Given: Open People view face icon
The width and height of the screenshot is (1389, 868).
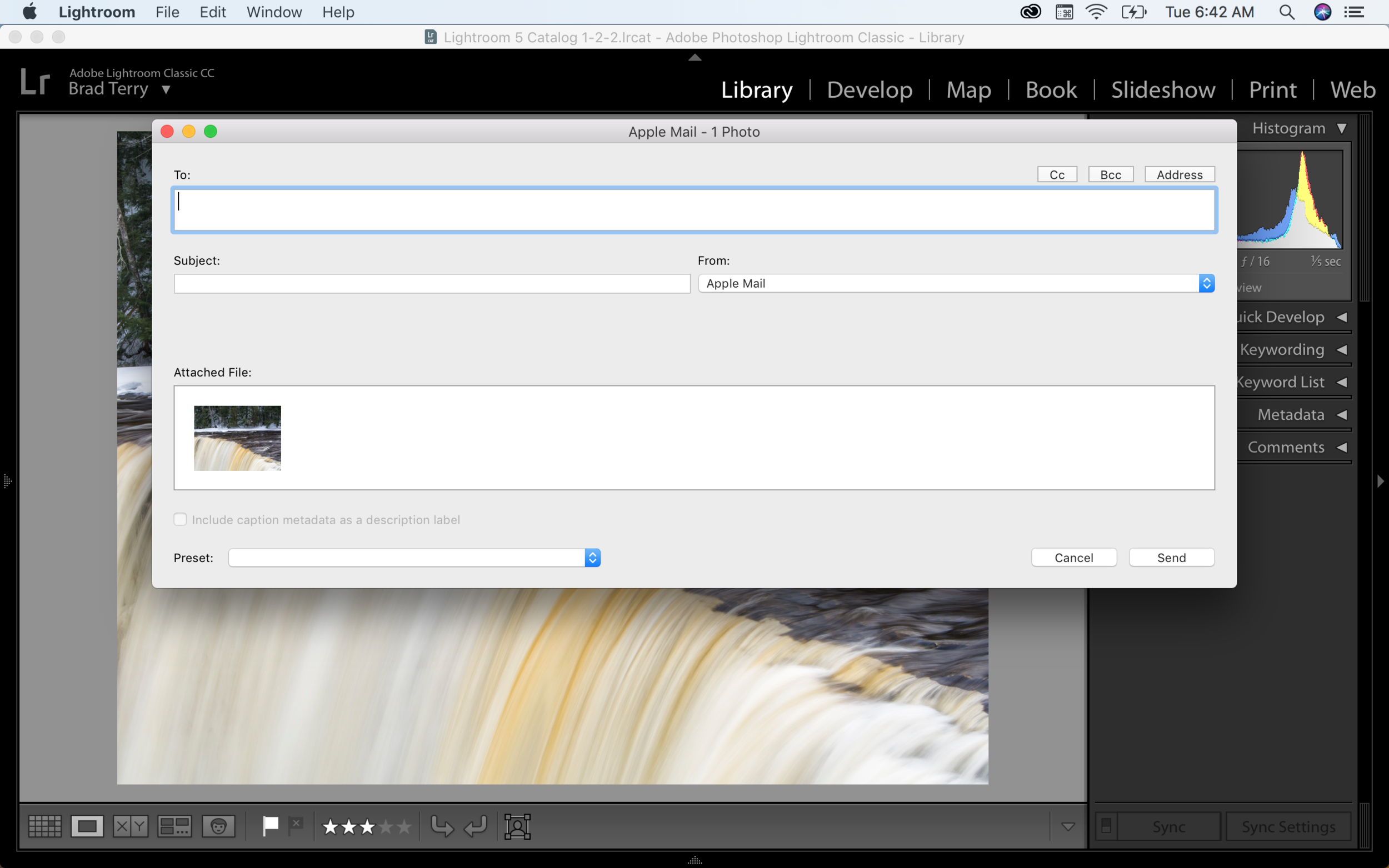Looking at the screenshot, I should 218,826.
